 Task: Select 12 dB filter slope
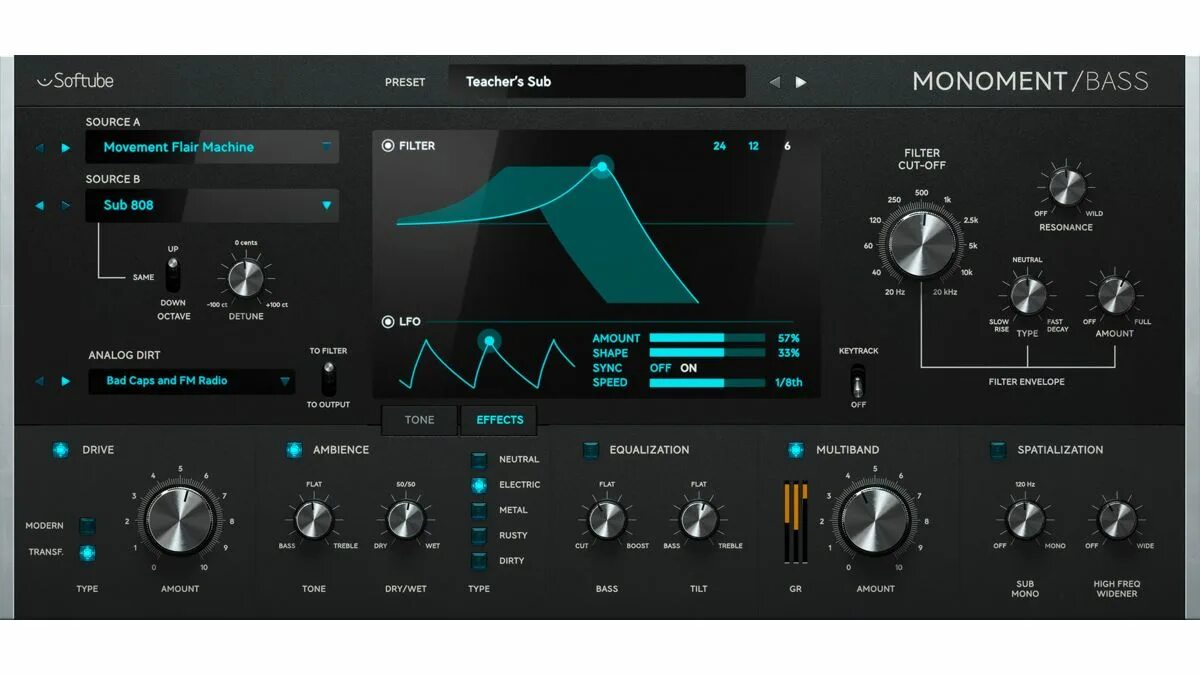(753, 146)
